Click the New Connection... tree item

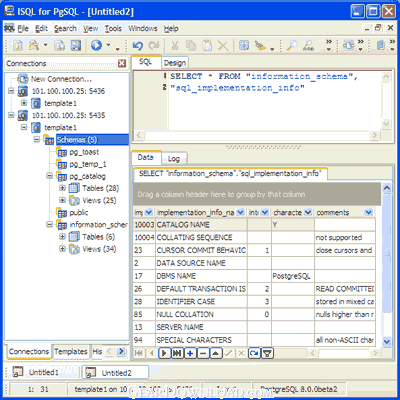(x=61, y=79)
